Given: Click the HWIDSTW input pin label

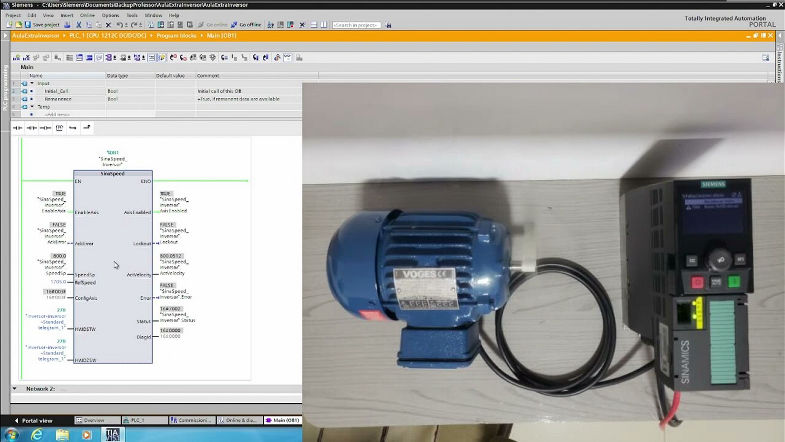Looking at the screenshot, I should pyautogui.click(x=85, y=329).
